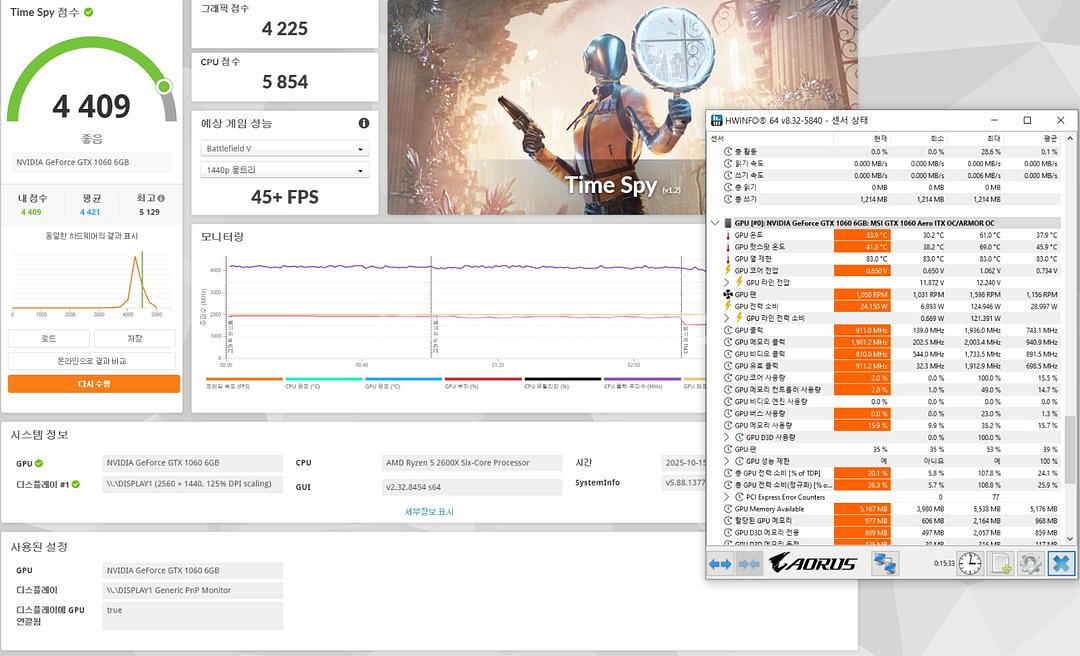This screenshot has height=656, width=1080.
Task: Expand PCI Express Error Counters row
Action: click(x=727, y=497)
